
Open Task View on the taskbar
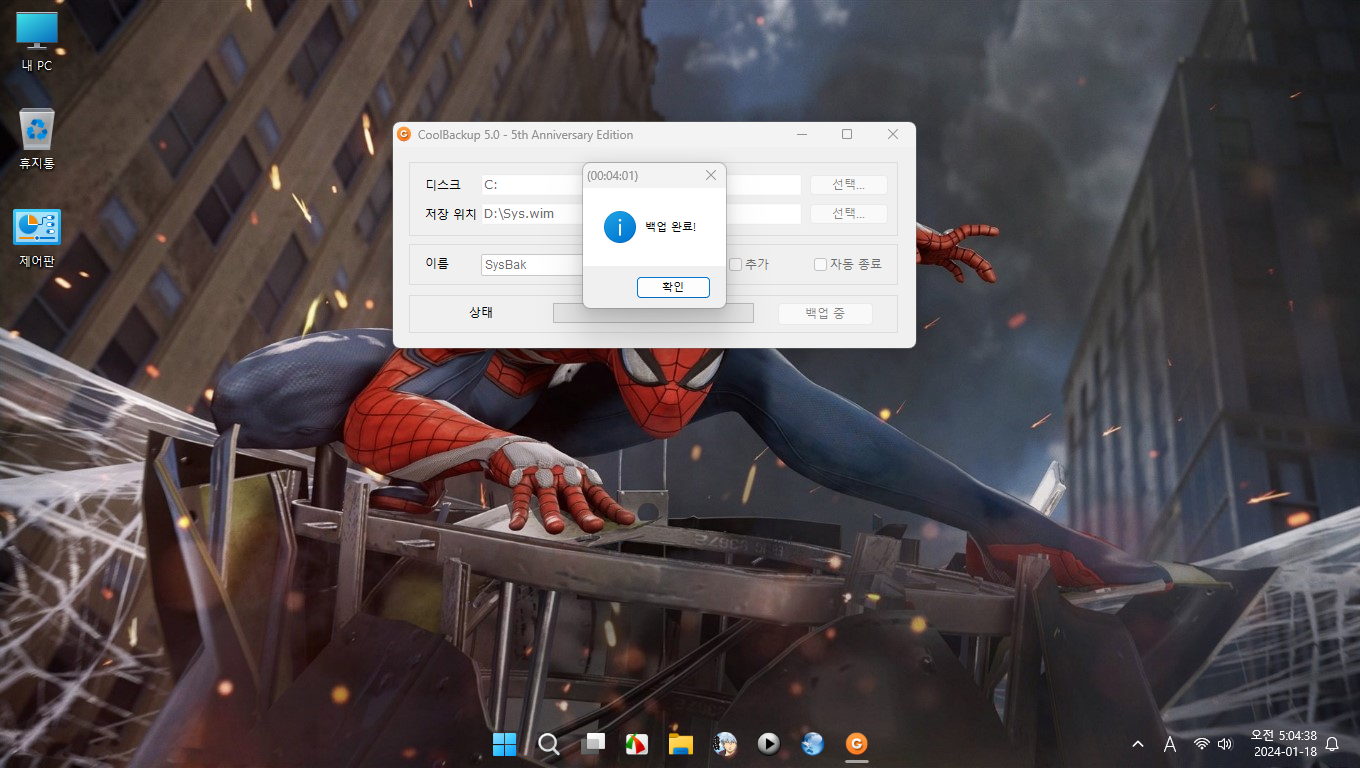point(592,743)
